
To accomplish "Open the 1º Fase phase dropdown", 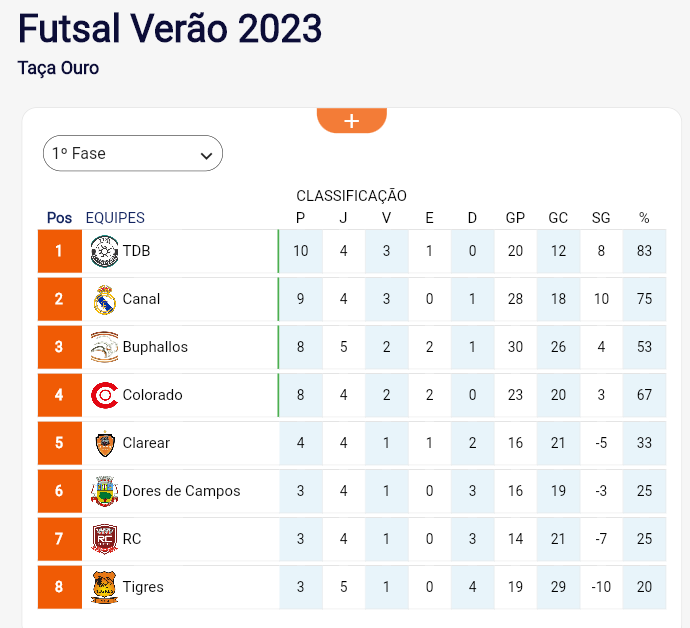I will tap(133, 153).
